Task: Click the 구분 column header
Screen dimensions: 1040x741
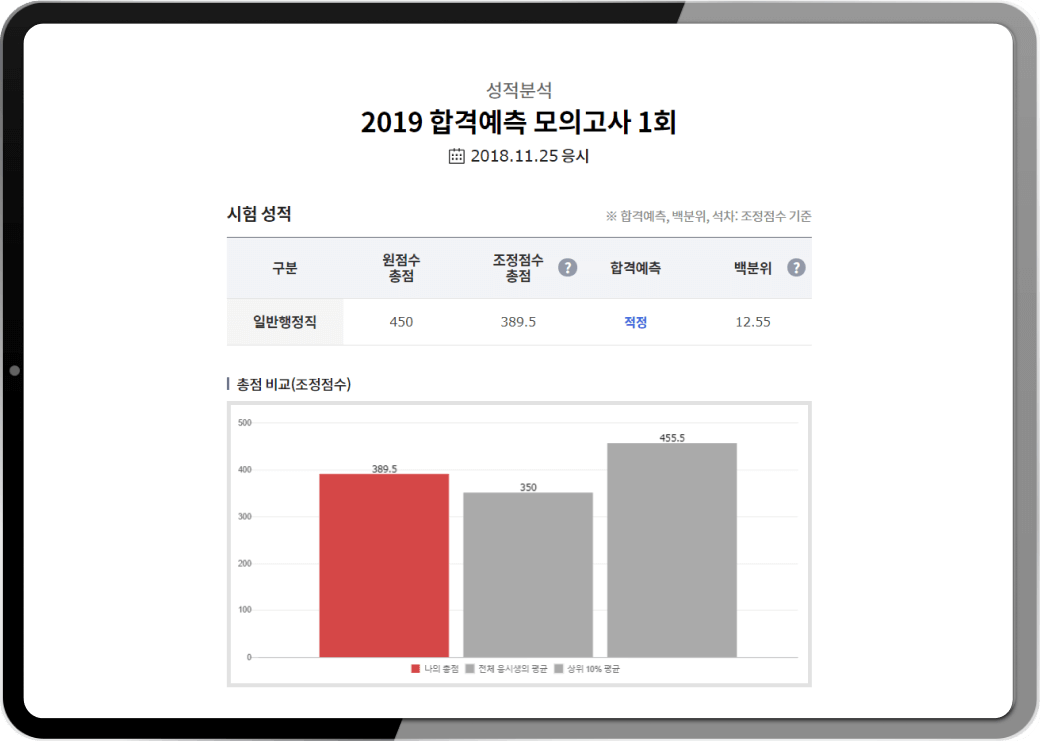Action: 285,268
